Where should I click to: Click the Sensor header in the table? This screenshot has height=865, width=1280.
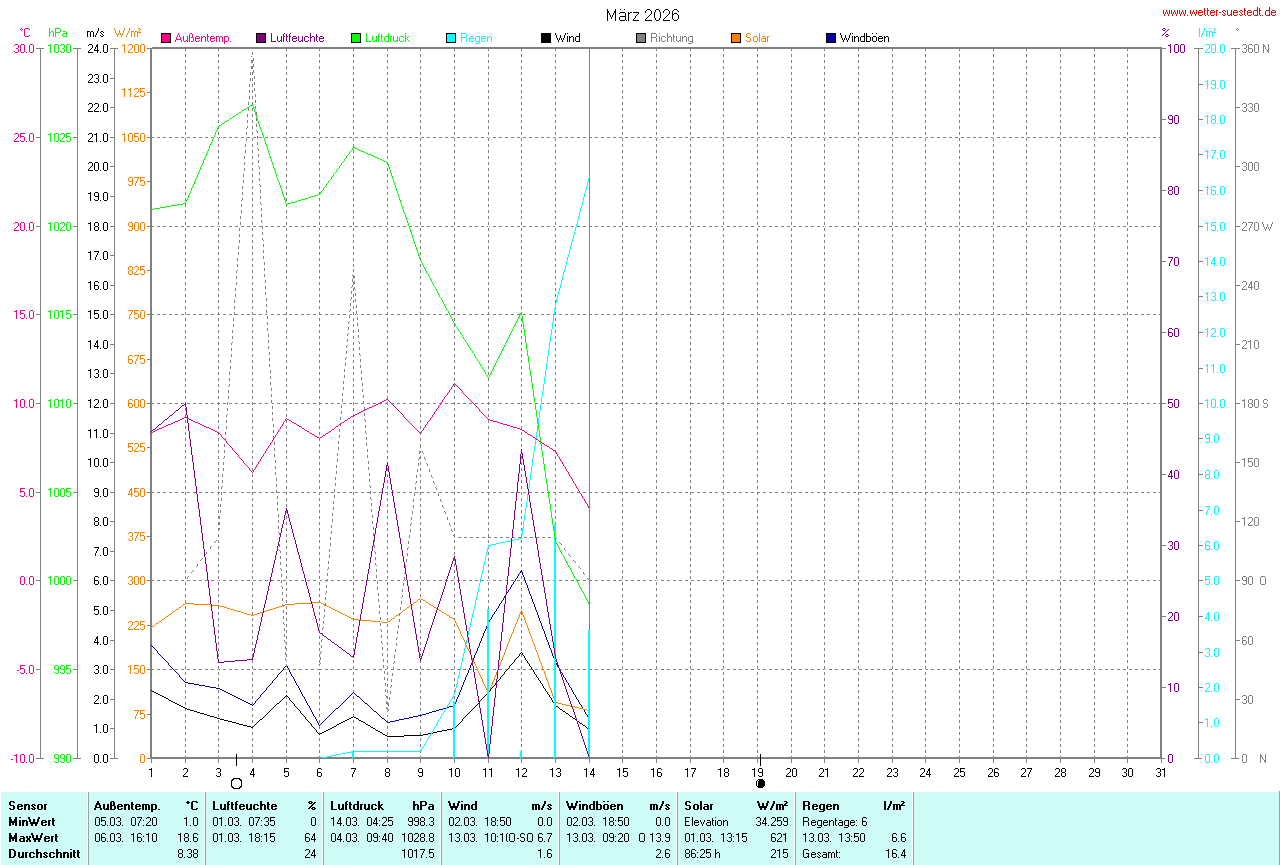[x=27, y=805]
